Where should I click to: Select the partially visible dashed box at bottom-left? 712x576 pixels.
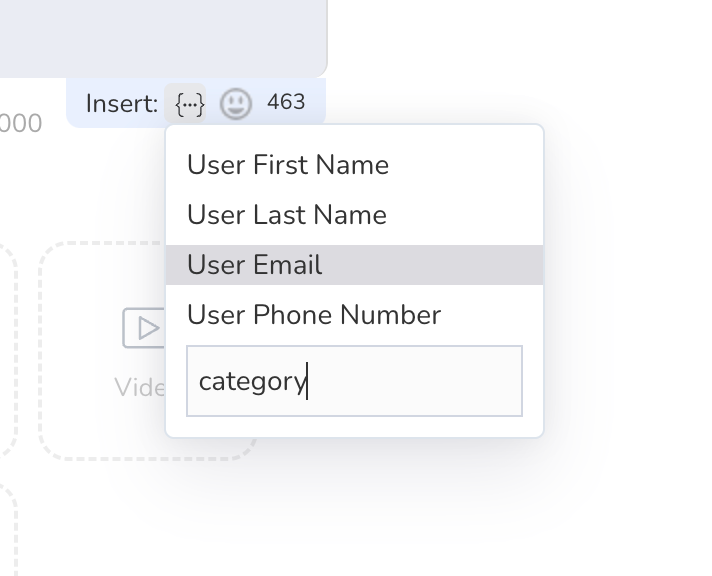click(8, 530)
